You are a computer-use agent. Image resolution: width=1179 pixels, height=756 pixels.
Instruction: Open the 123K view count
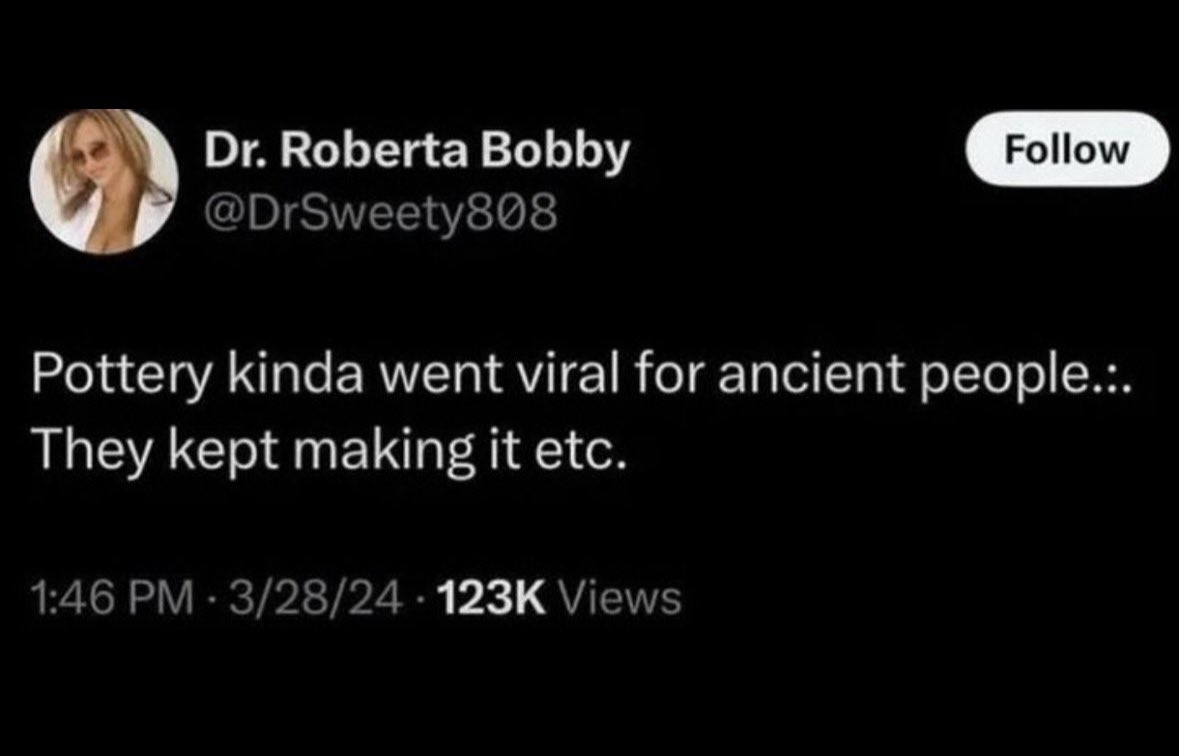(490, 600)
